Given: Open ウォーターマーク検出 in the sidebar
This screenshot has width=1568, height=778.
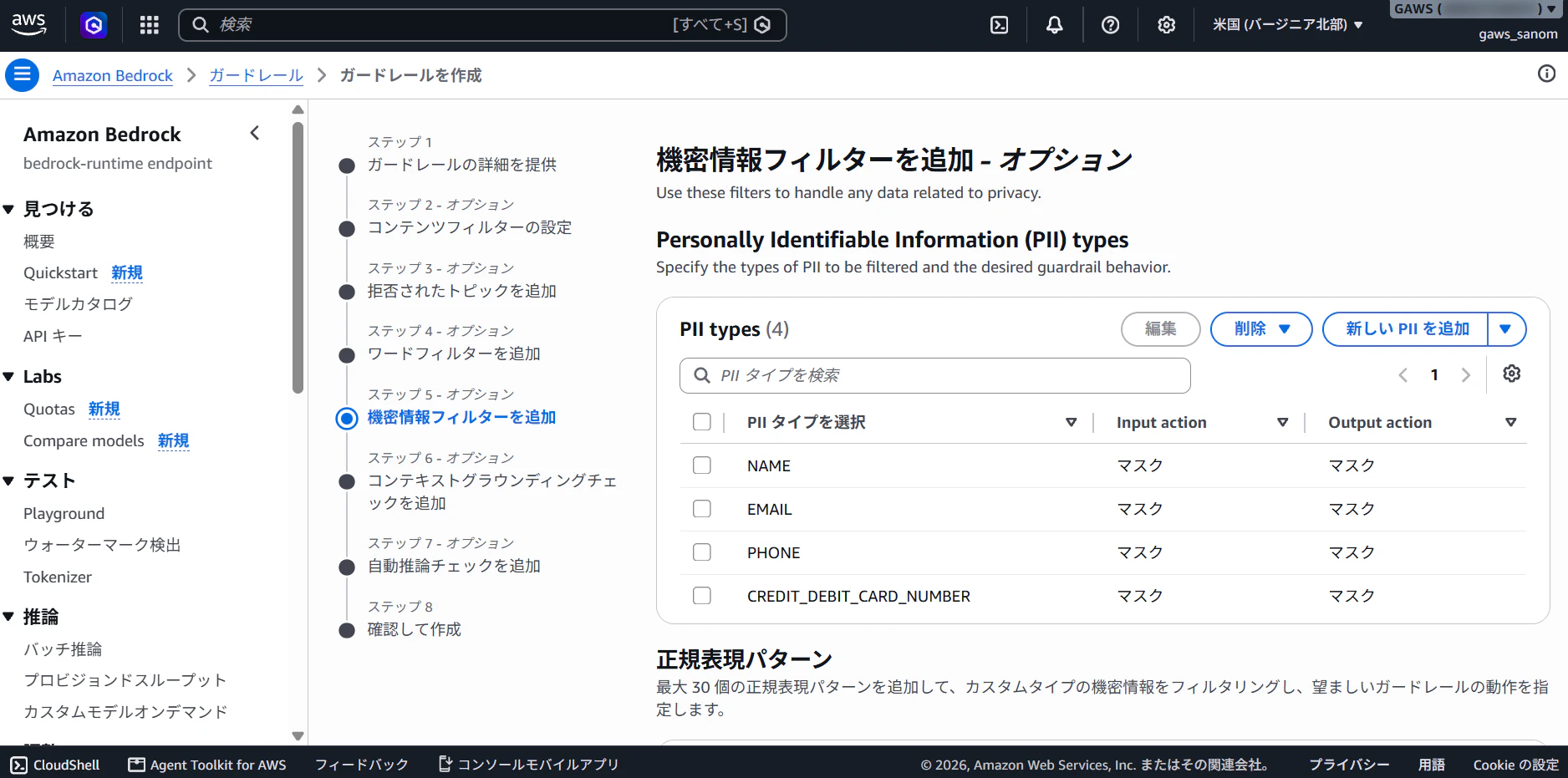Looking at the screenshot, I should click(102, 545).
